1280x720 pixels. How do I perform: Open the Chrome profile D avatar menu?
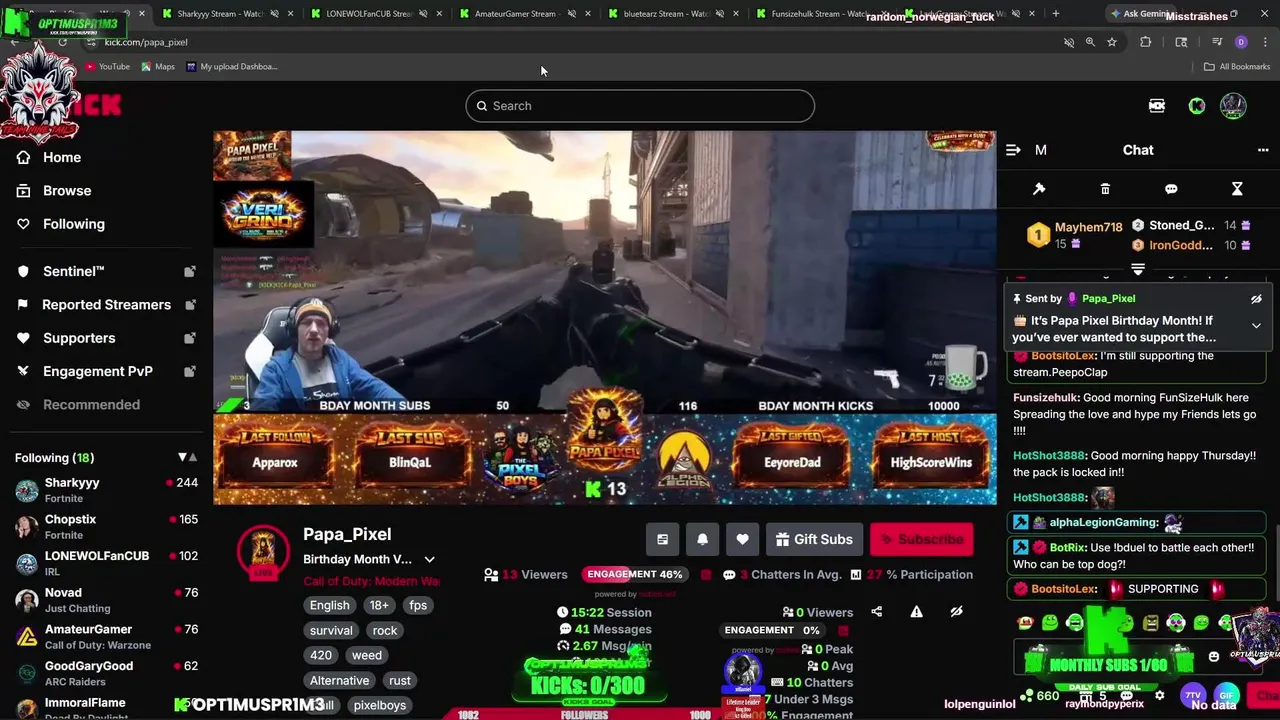pyautogui.click(x=1241, y=42)
